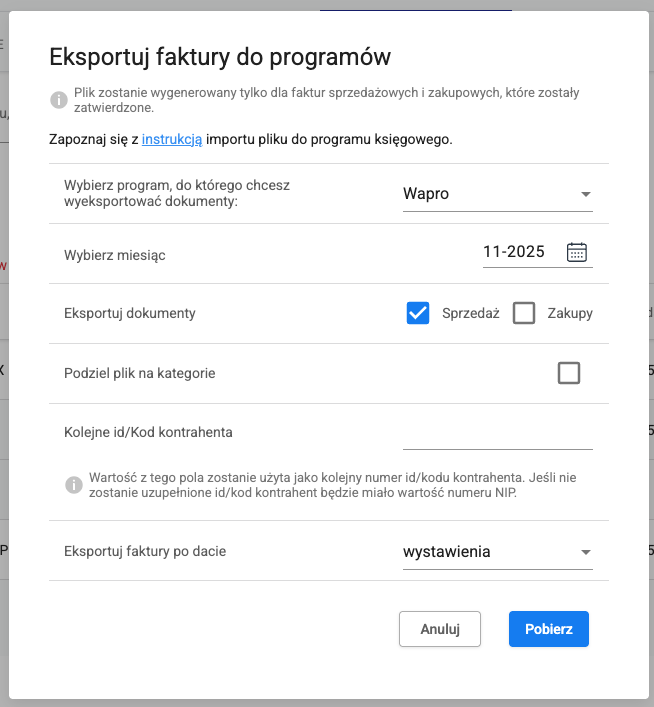
Task: Click the 11-2025 month field
Action: 513,252
